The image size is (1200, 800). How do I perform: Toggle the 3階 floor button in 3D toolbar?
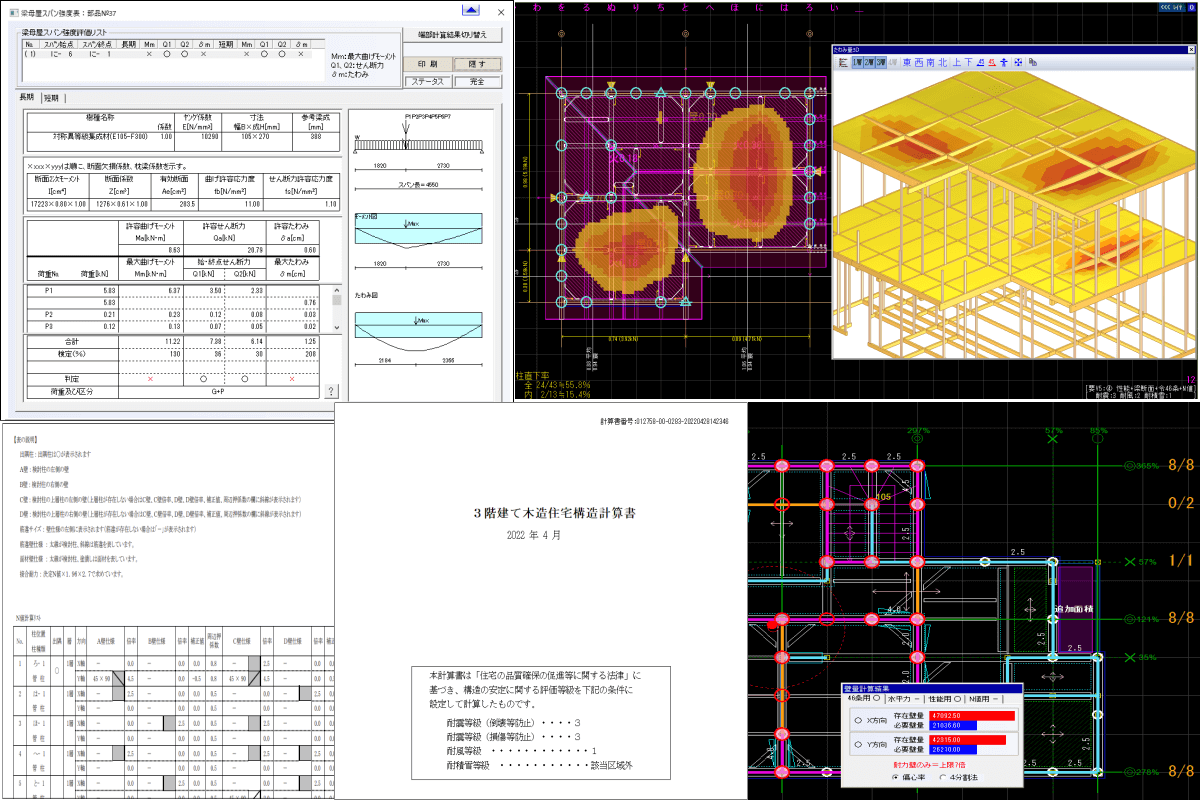[881, 62]
